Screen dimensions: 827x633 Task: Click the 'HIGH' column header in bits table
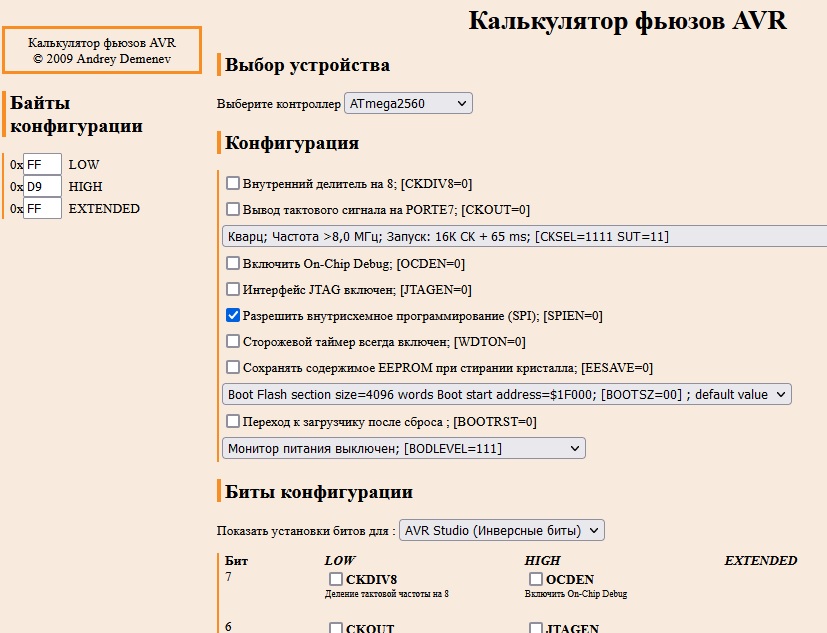coord(542,560)
